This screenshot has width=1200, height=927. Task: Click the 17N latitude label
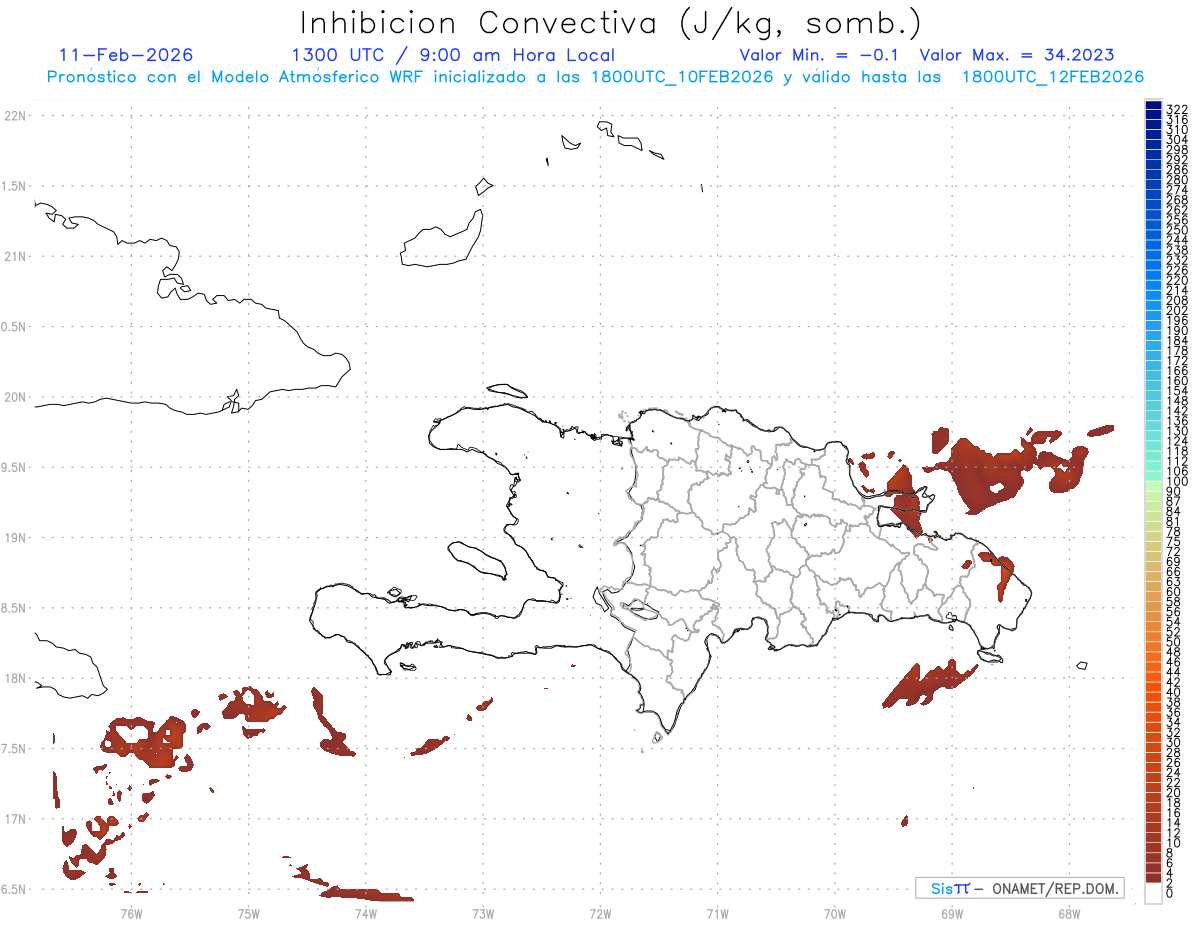coord(15,818)
